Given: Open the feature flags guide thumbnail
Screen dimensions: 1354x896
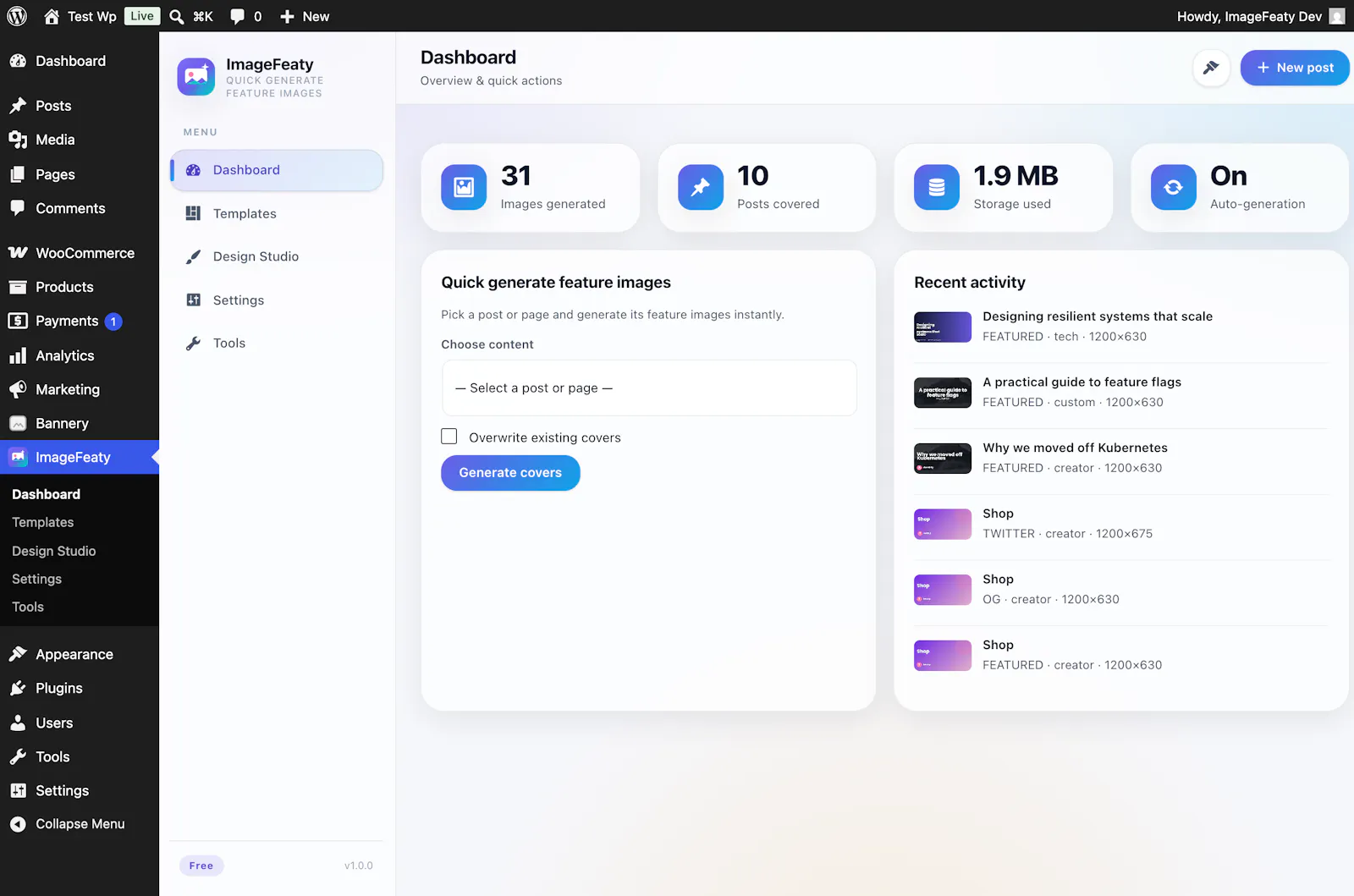Looking at the screenshot, I should pos(943,393).
